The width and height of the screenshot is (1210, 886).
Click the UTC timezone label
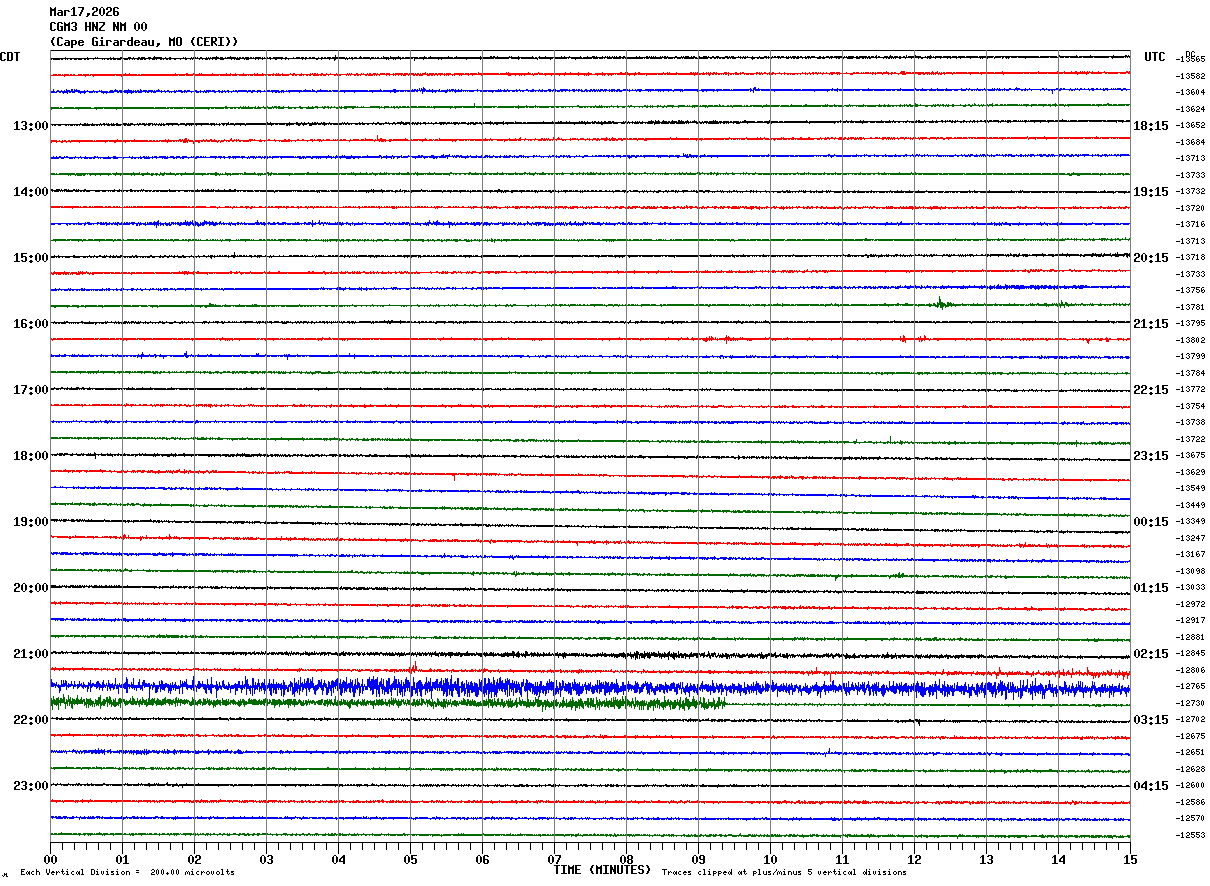pos(1155,57)
